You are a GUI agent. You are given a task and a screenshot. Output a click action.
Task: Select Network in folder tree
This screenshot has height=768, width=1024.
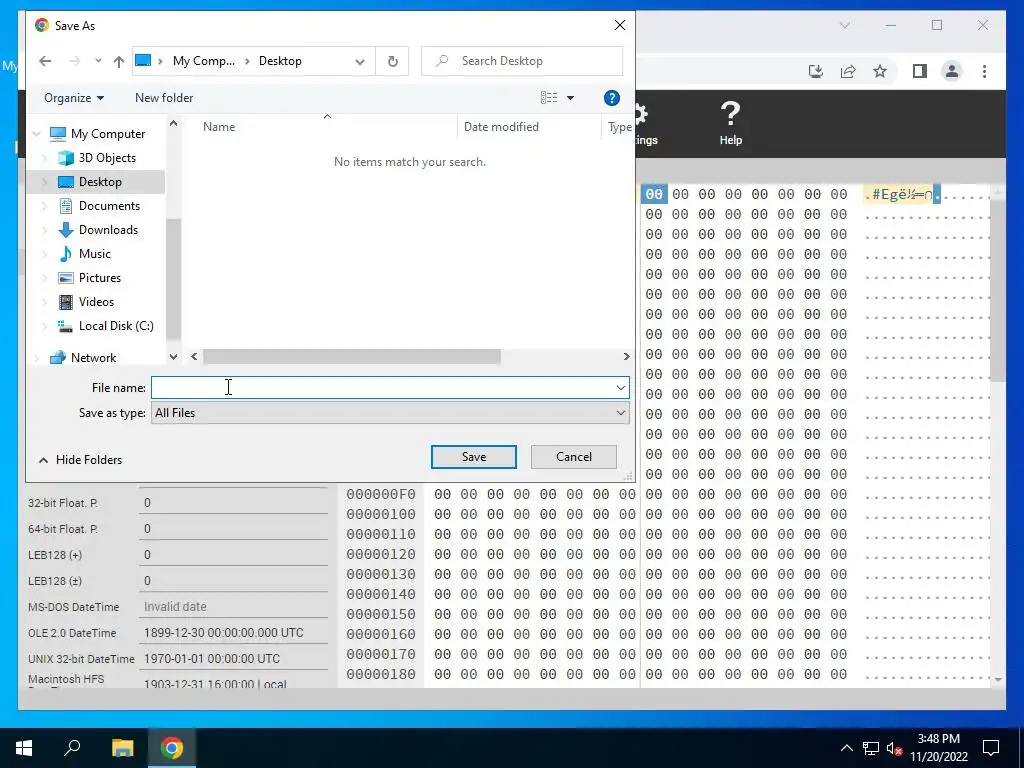93,358
